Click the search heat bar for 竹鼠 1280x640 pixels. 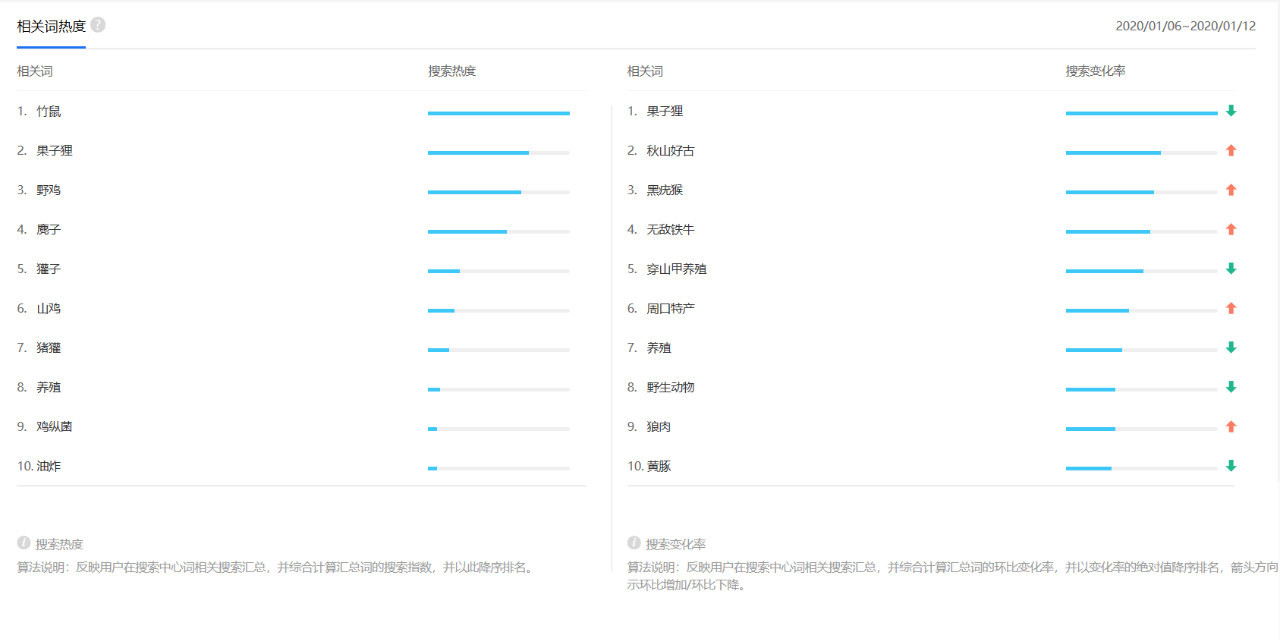coord(499,113)
